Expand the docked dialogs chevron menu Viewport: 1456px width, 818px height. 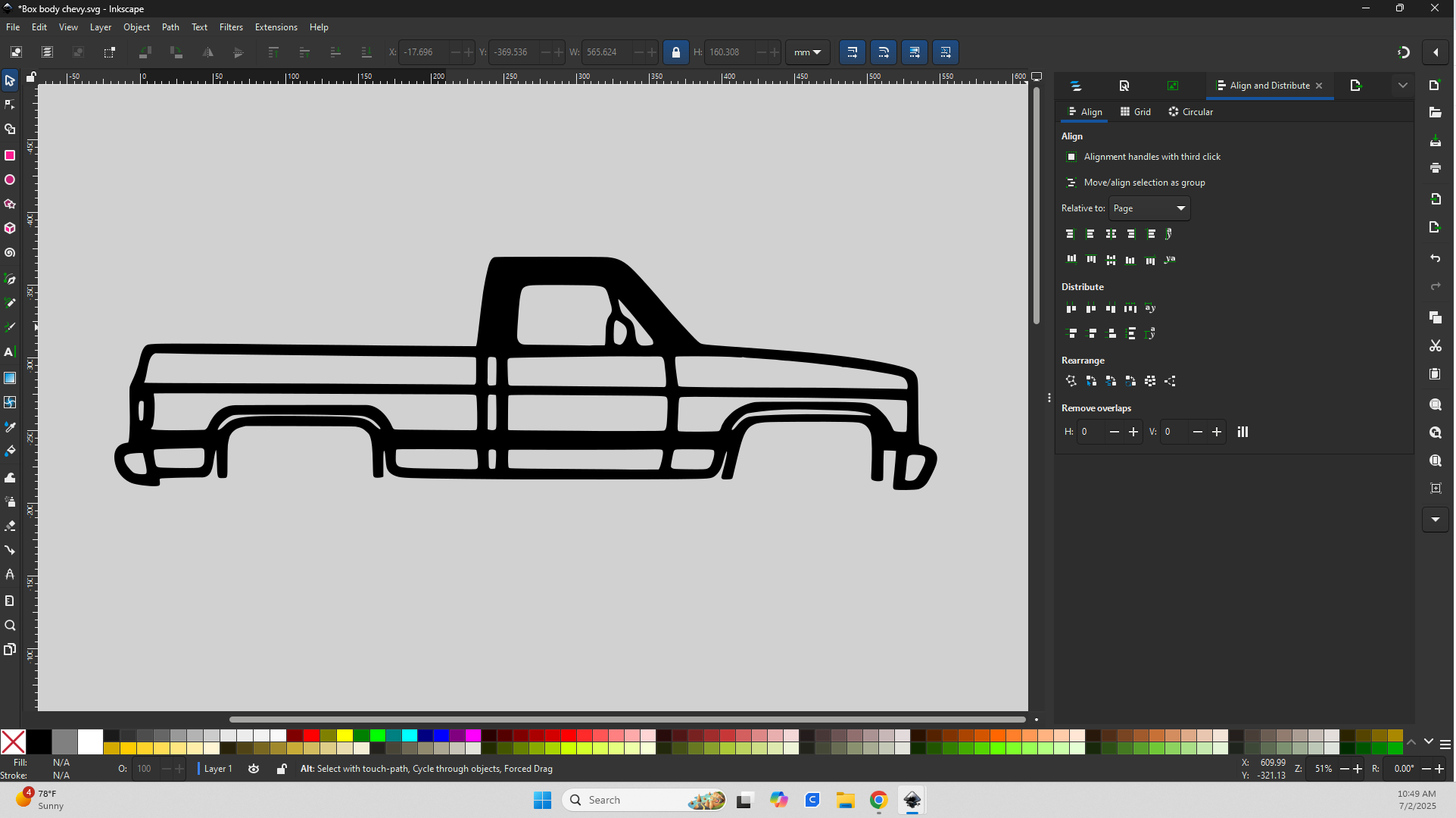[x=1403, y=86]
